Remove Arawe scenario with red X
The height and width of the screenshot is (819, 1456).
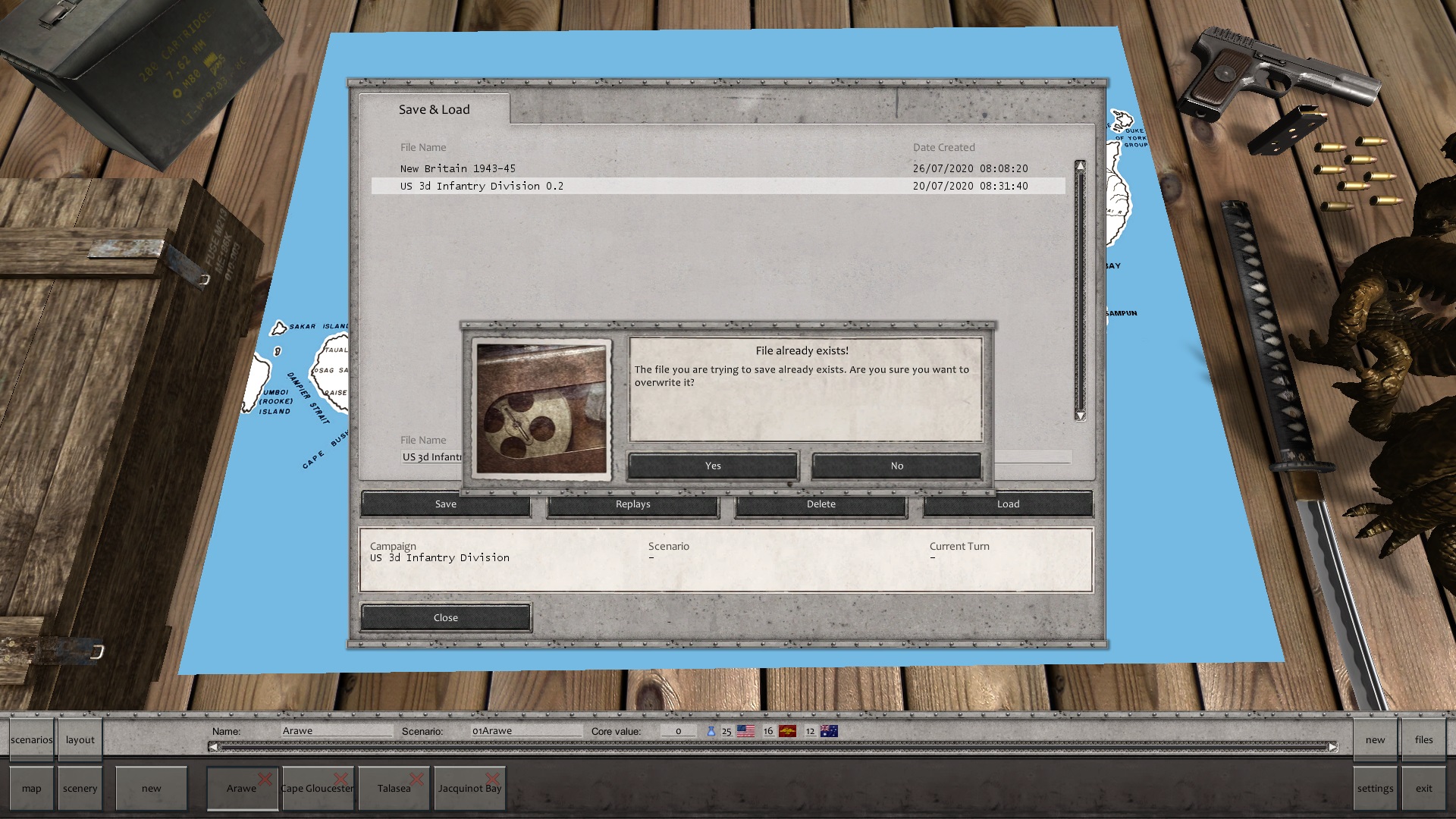265,779
